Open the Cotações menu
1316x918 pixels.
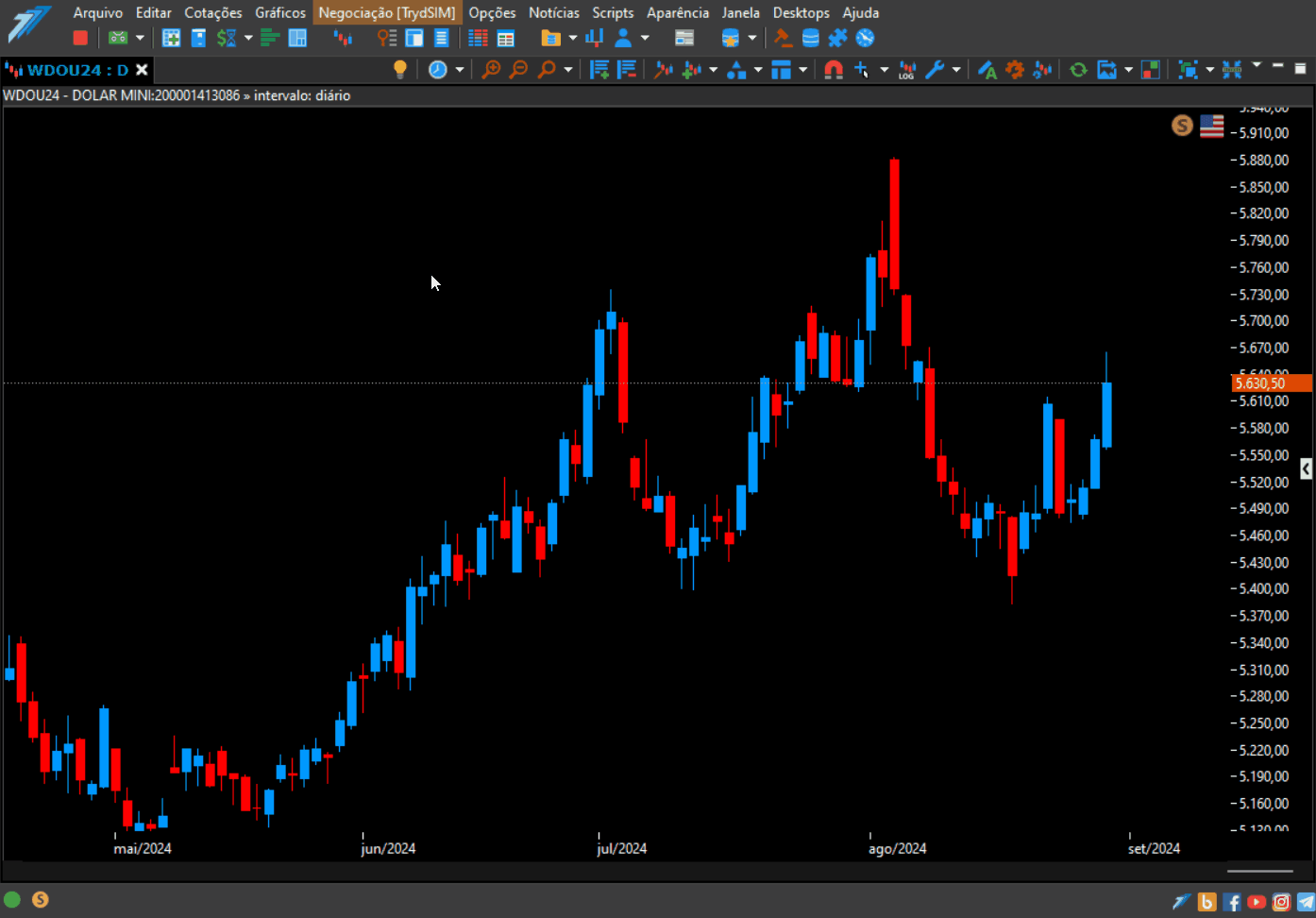coord(213,12)
